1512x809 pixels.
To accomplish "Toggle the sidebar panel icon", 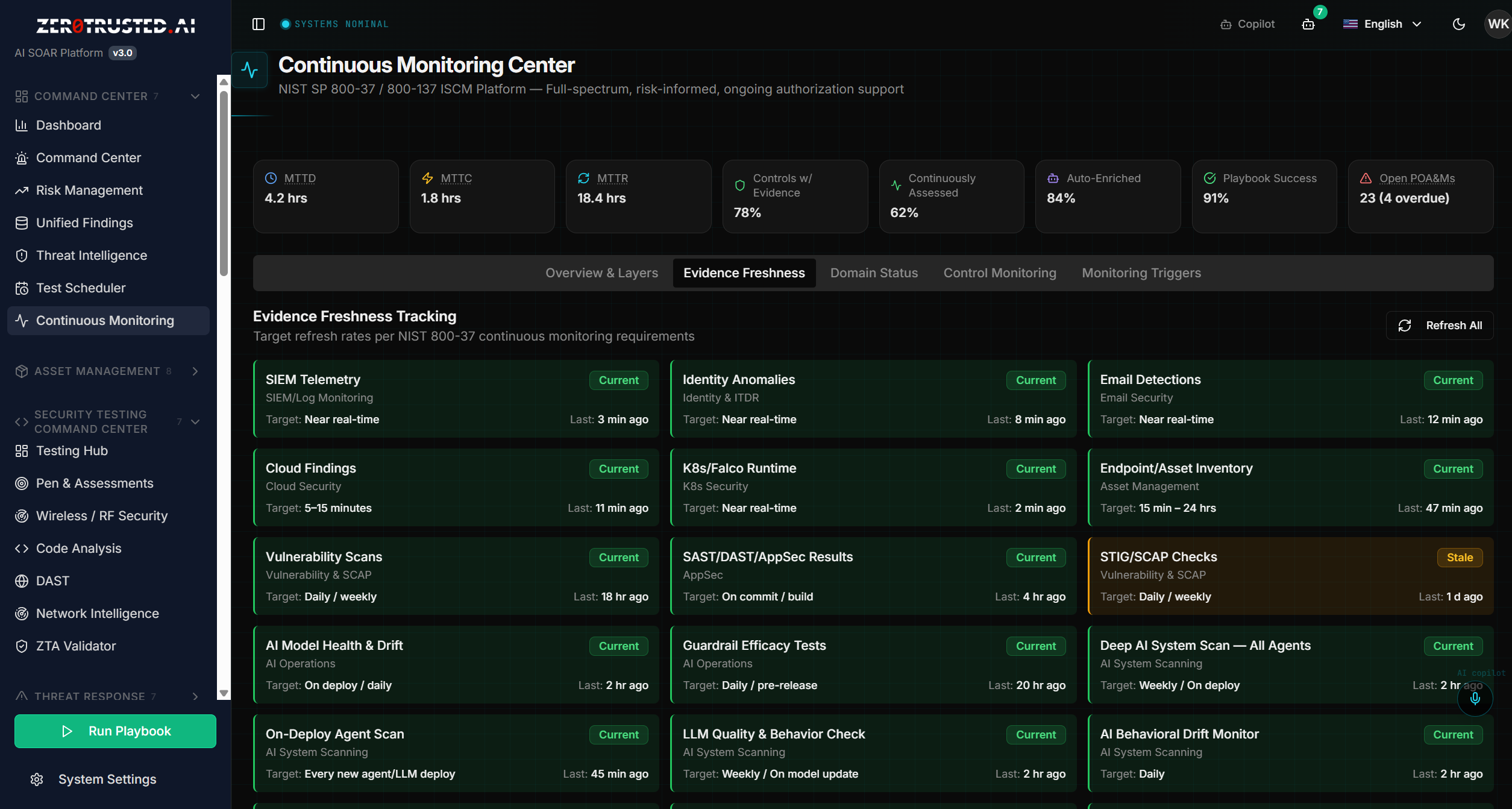I will pyautogui.click(x=259, y=24).
